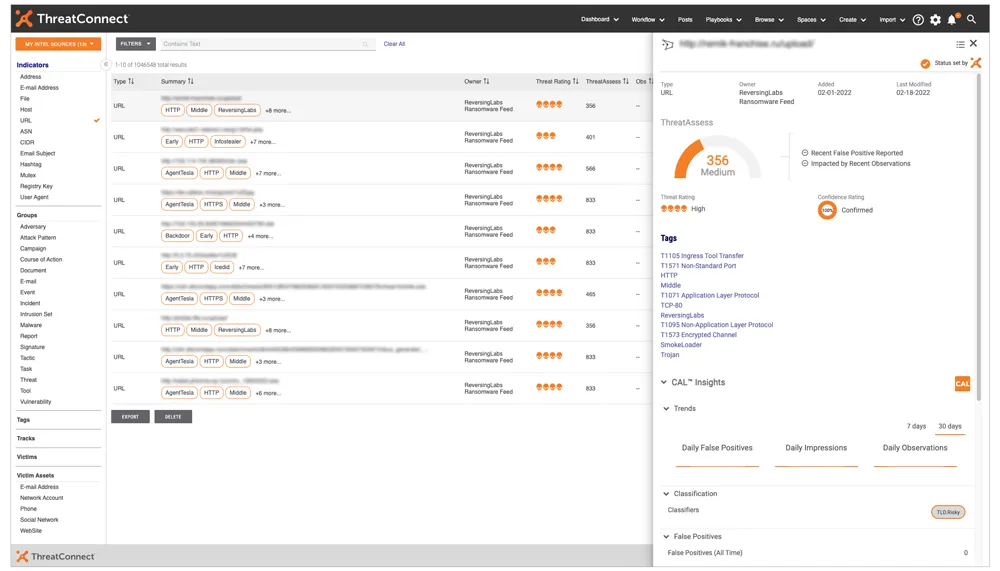Click Daily False Positives trend line

tap(717, 466)
